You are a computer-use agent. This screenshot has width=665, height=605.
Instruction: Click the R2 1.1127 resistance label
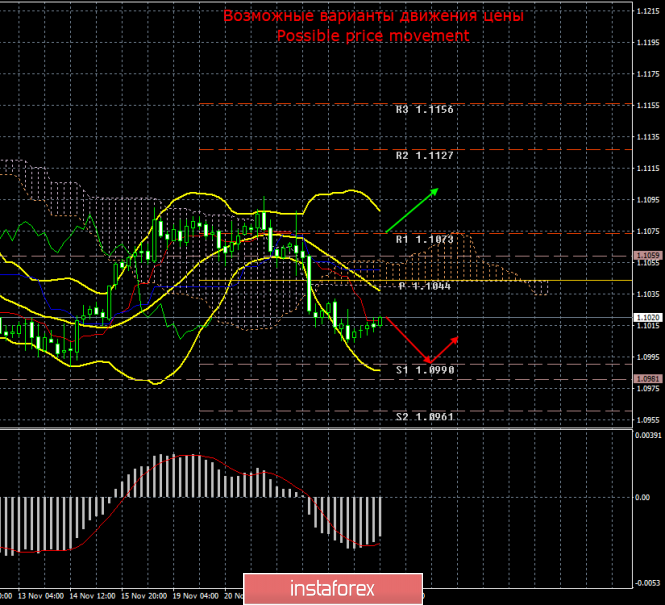(424, 155)
